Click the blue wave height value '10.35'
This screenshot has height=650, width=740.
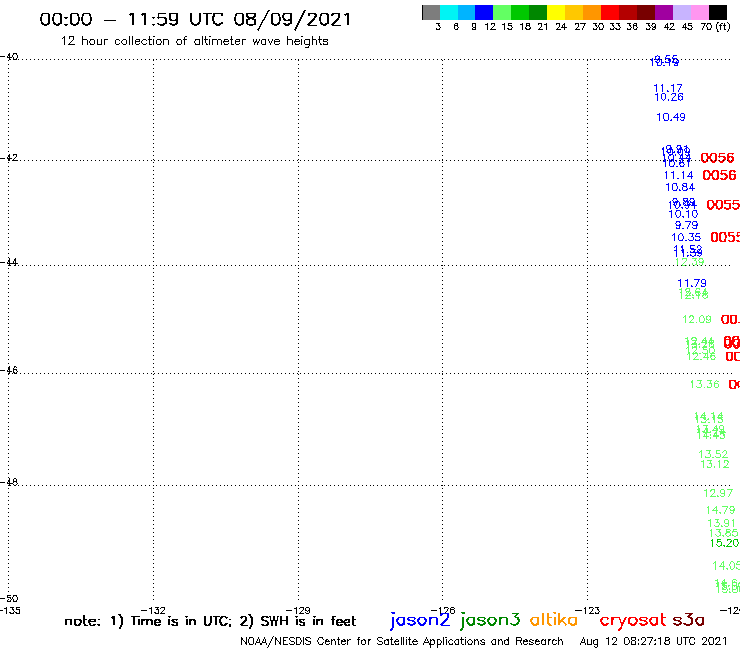pos(686,237)
